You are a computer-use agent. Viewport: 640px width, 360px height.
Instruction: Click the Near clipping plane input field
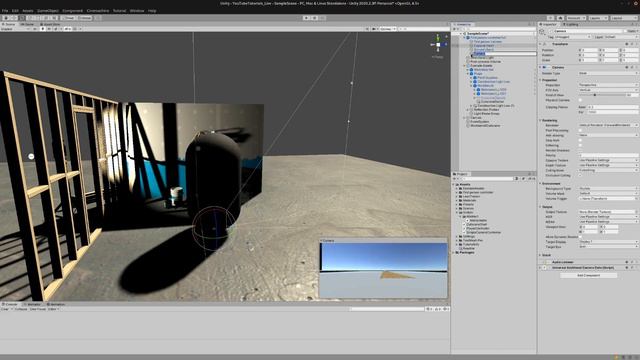coord(613,107)
